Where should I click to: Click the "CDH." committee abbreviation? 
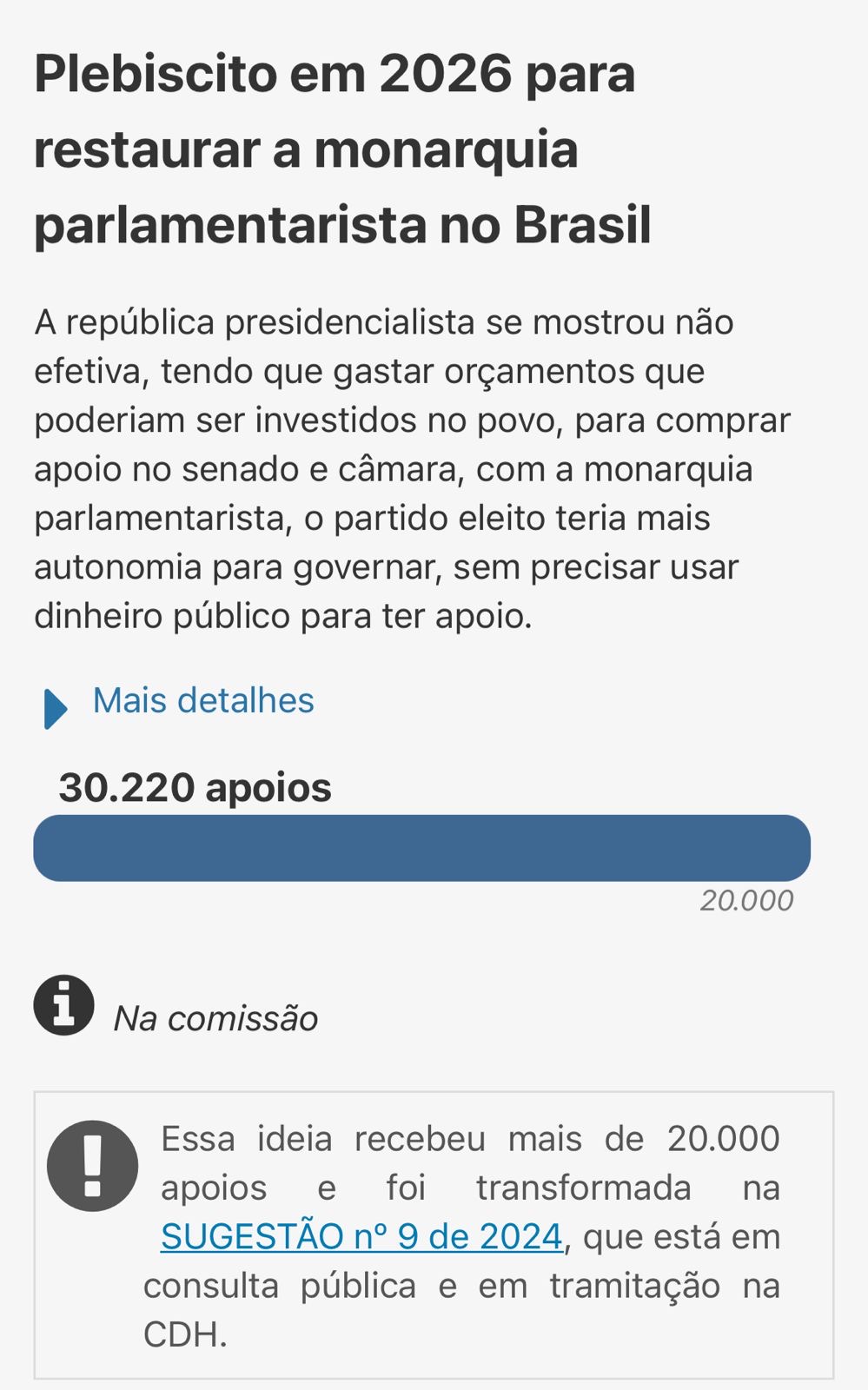coord(185,1334)
